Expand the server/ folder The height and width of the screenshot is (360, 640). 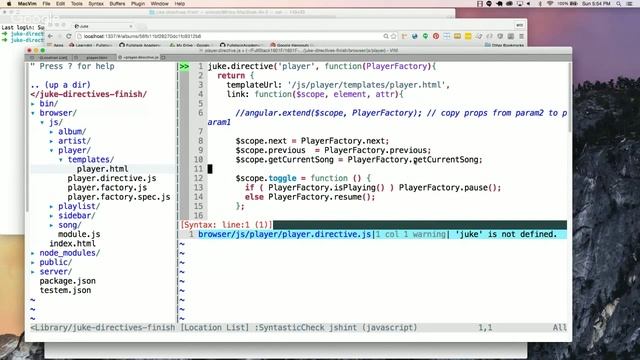[33, 272]
